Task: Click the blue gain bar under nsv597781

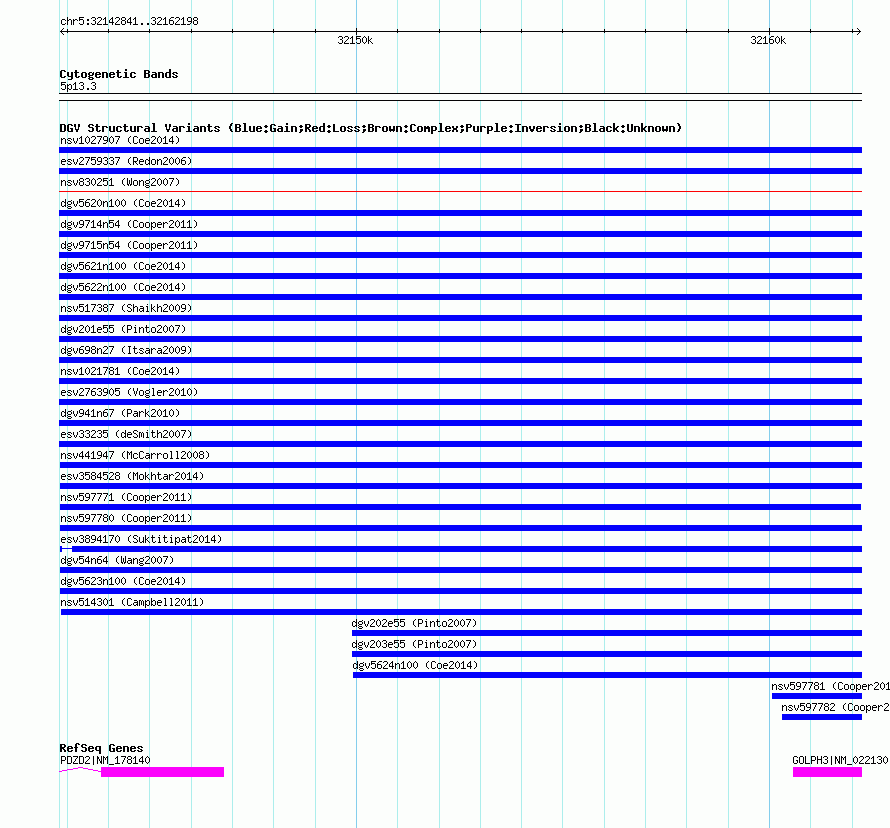Action: pyautogui.click(x=817, y=696)
